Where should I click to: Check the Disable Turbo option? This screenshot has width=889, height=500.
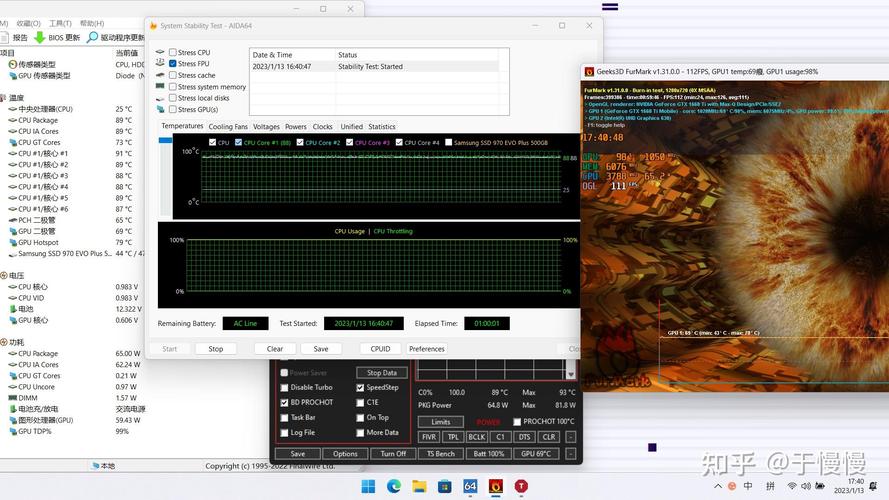pos(284,387)
